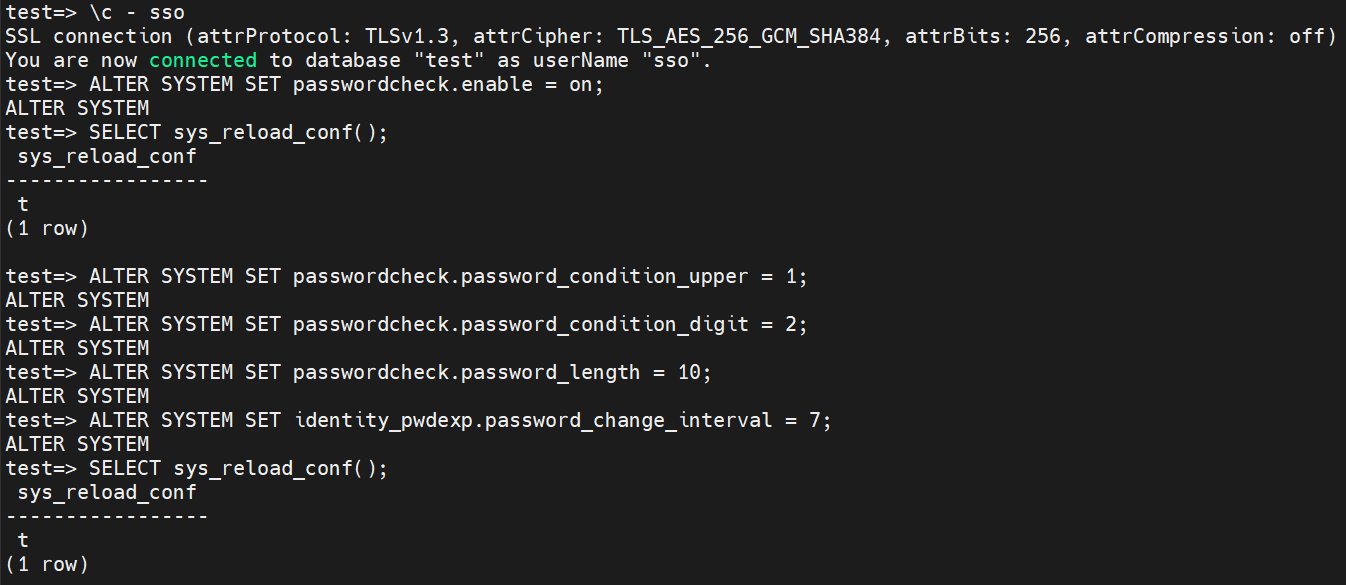Click the last "t" result value
This screenshot has width=1346, height=585.
click(x=23, y=541)
